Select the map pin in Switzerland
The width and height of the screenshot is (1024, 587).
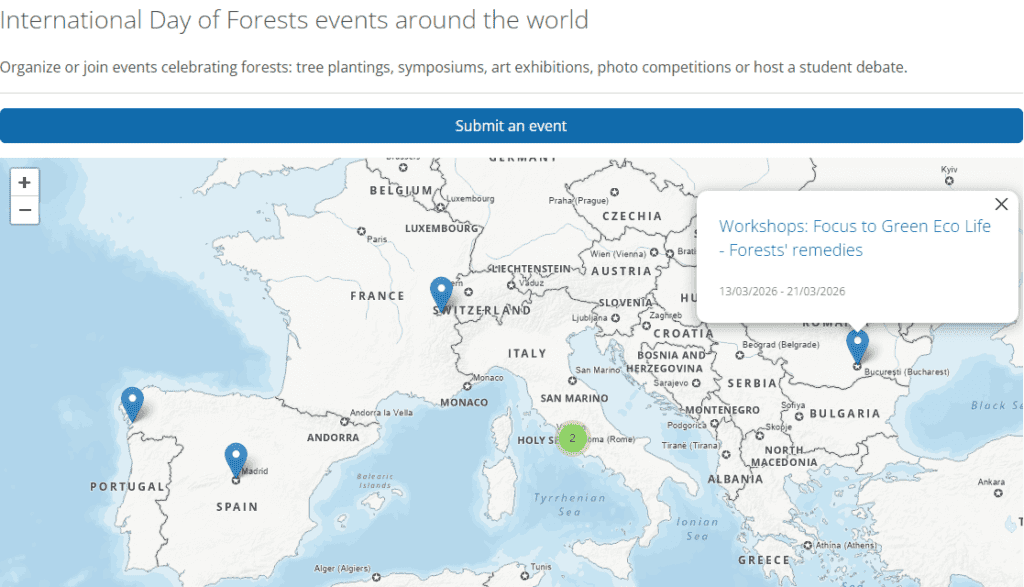click(441, 294)
